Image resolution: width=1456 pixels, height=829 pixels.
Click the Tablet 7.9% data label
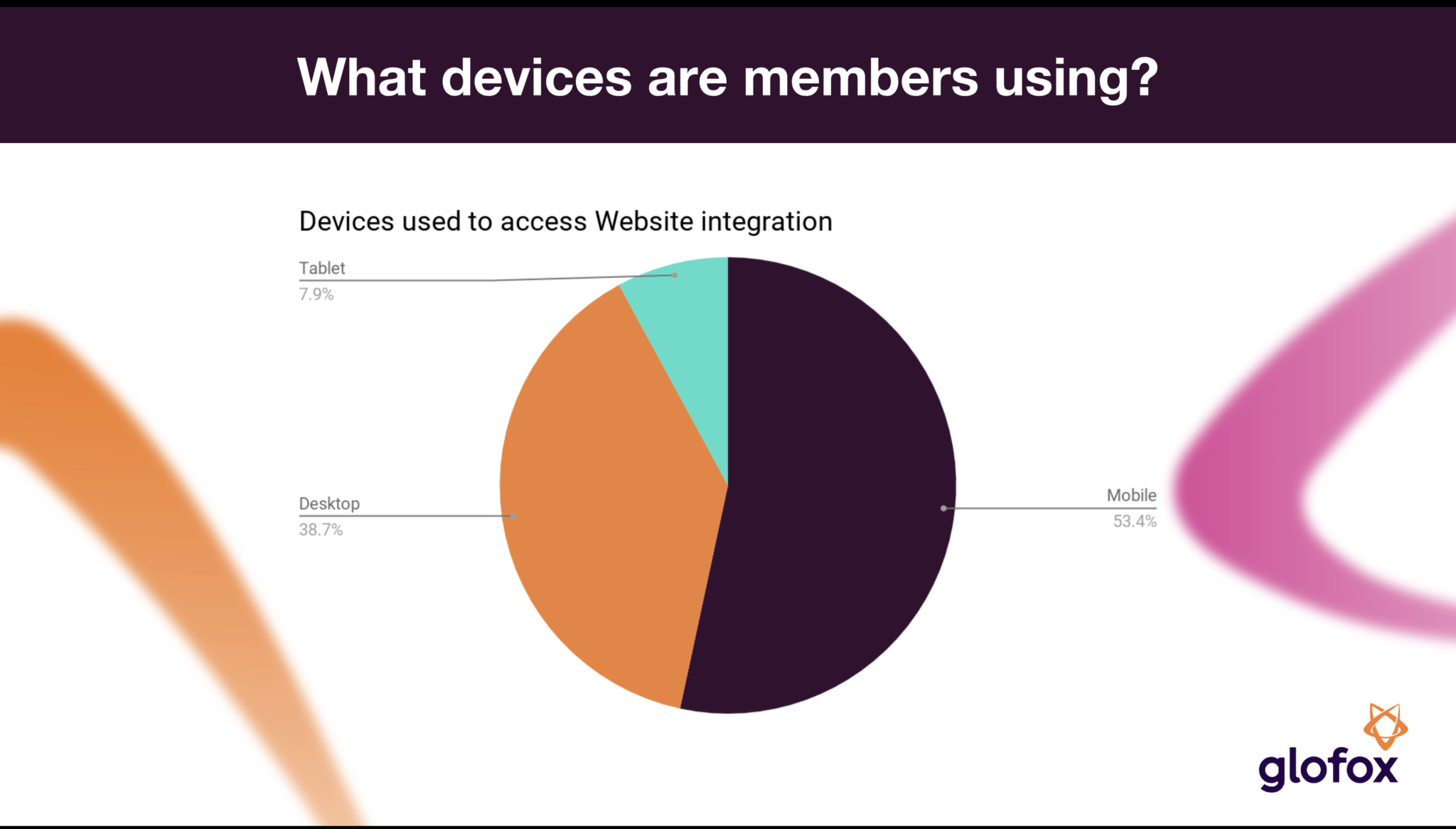[320, 280]
